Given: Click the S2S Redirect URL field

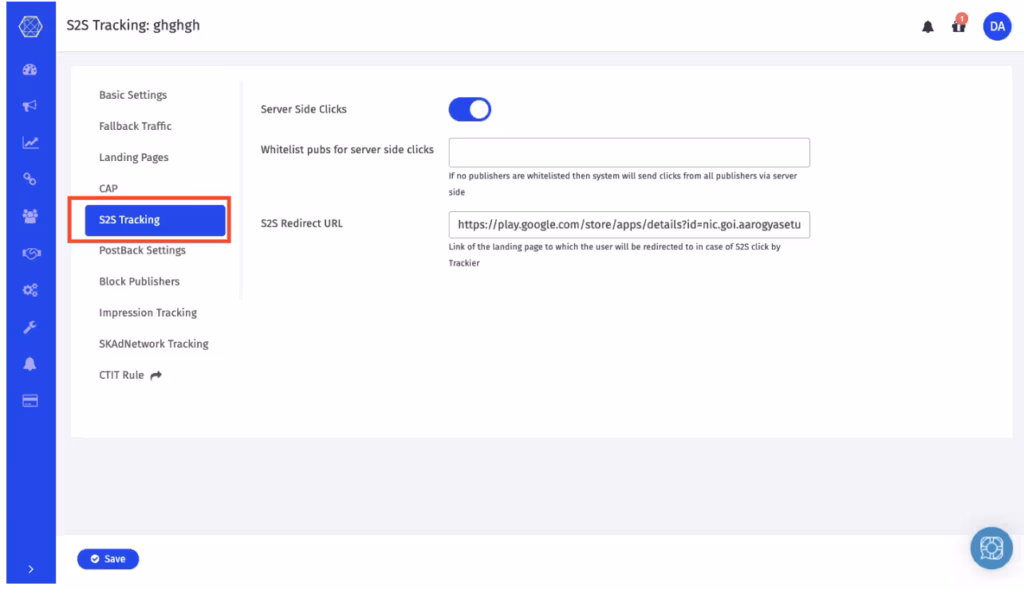Looking at the screenshot, I should [x=629, y=225].
